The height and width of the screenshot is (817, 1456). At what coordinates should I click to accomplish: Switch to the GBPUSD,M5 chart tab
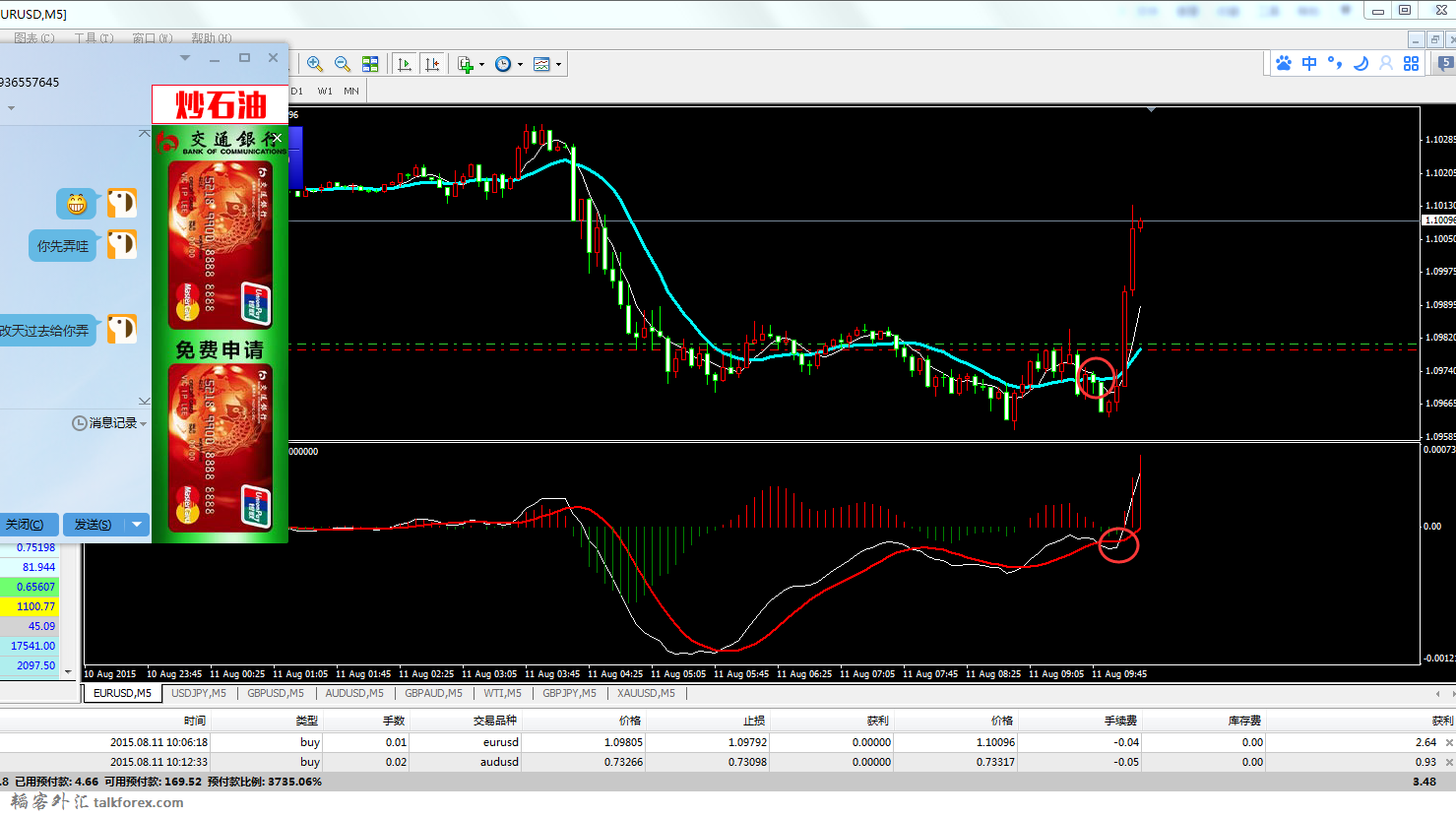coord(276,693)
